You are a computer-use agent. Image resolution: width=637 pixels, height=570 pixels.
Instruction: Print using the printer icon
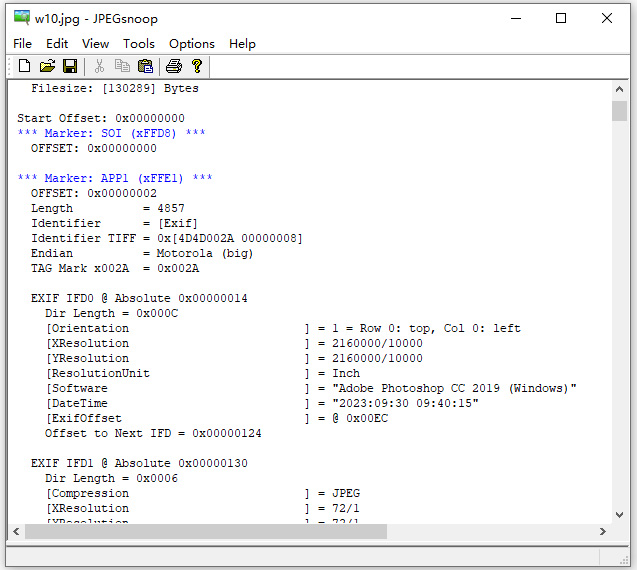[174, 66]
